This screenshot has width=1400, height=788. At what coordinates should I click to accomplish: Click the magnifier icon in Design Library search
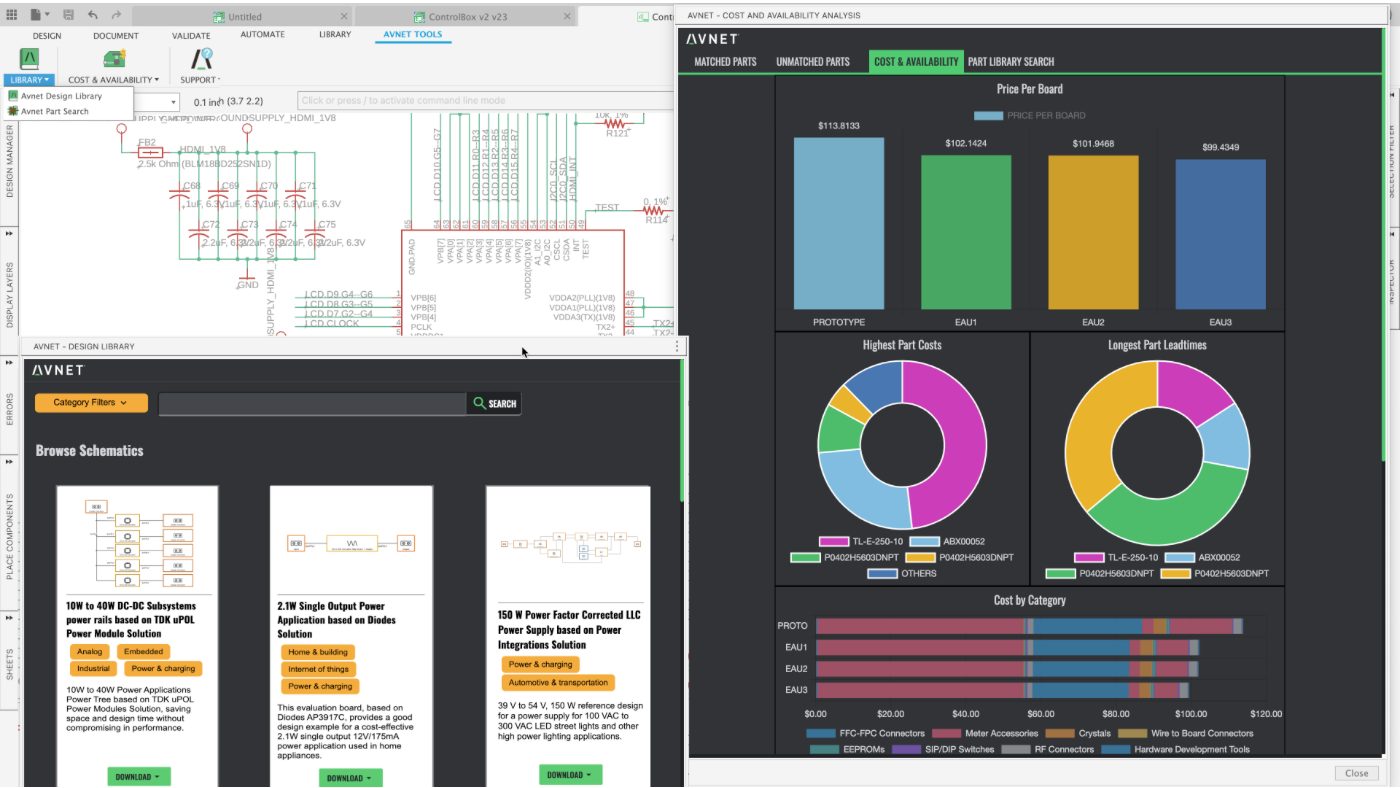pyautogui.click(x=480, y=404)
